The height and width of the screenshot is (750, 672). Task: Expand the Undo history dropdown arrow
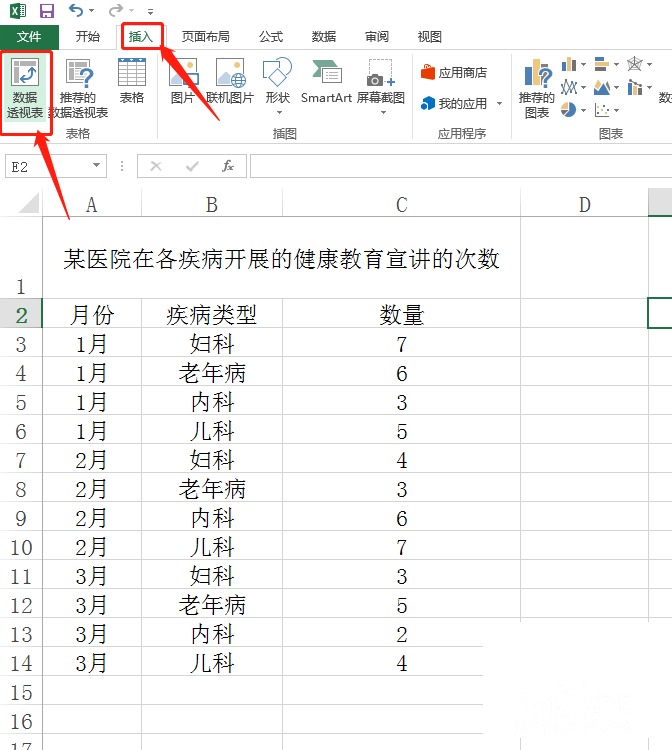(x=91, y=11)
